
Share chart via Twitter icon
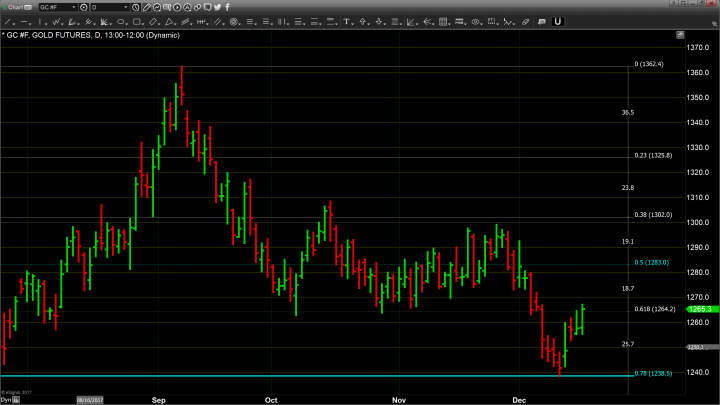click(217, 7)
